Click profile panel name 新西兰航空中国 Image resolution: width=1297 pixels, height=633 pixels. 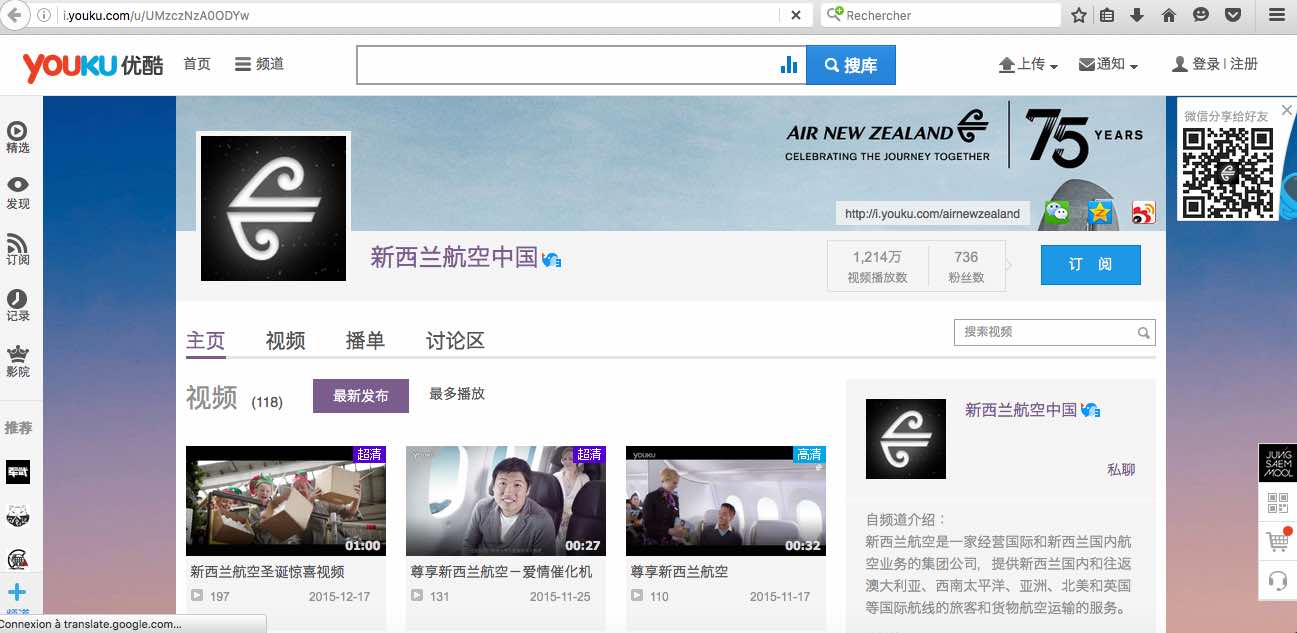click(1021, 409)
